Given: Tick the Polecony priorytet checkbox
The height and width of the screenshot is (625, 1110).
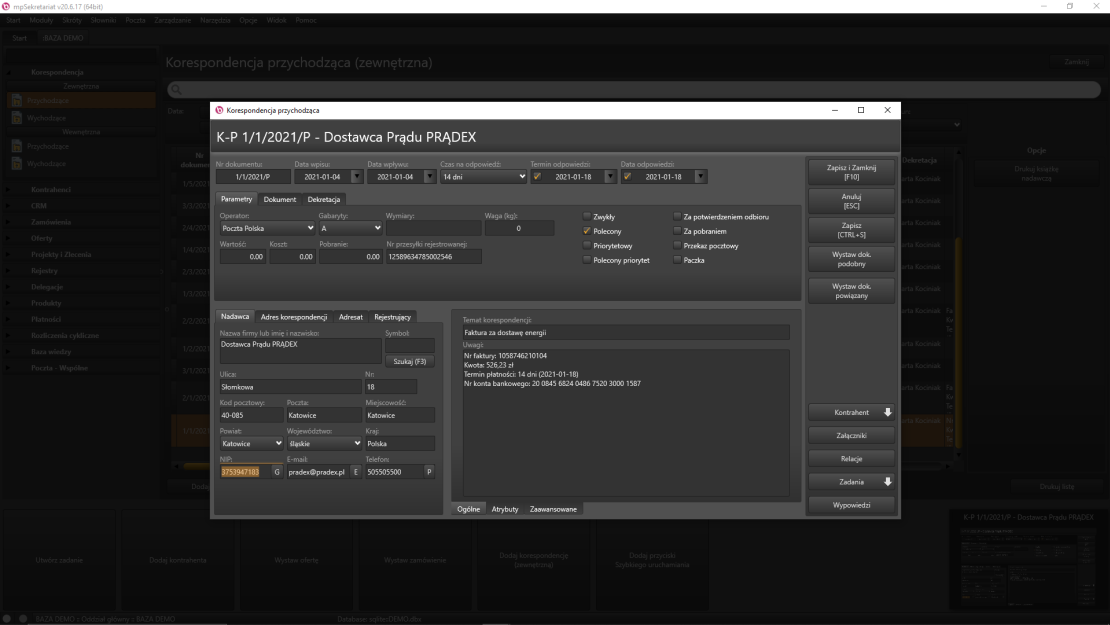Looking at the screenshot, I should click(x=587, y=260).
